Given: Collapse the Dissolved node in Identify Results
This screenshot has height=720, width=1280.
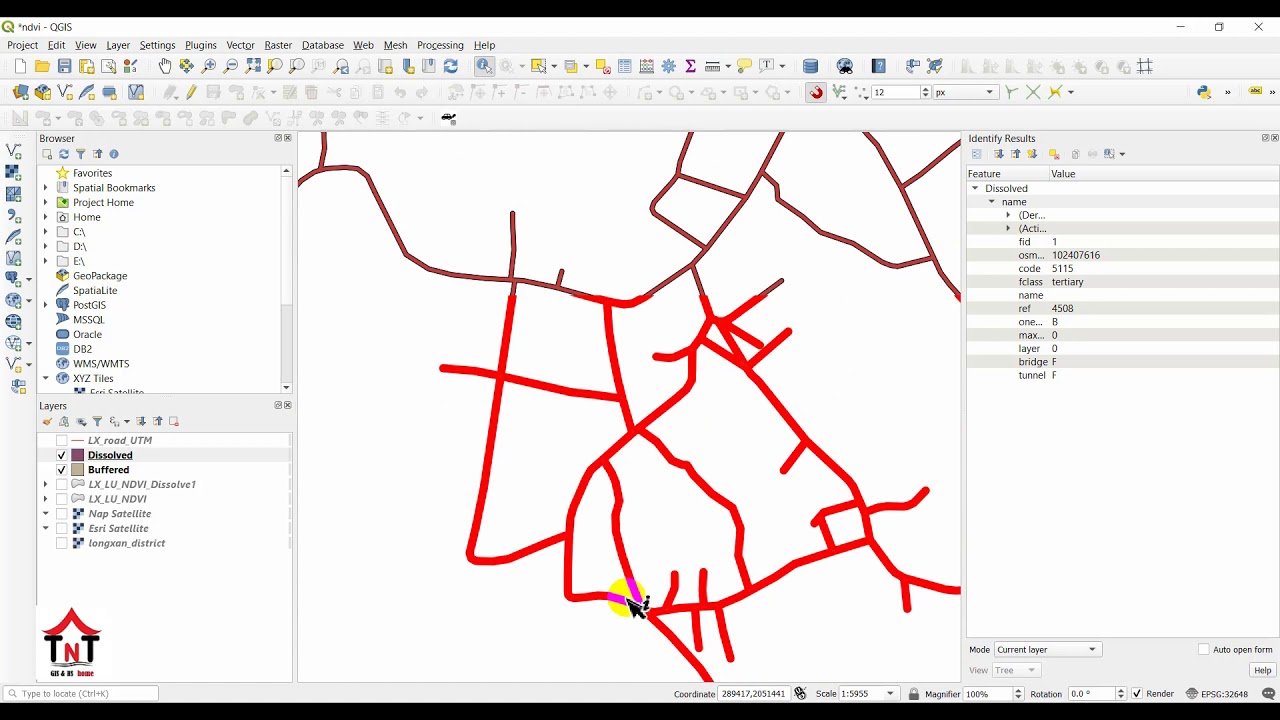Looking at the screenshot, I should tap(975, 188).
